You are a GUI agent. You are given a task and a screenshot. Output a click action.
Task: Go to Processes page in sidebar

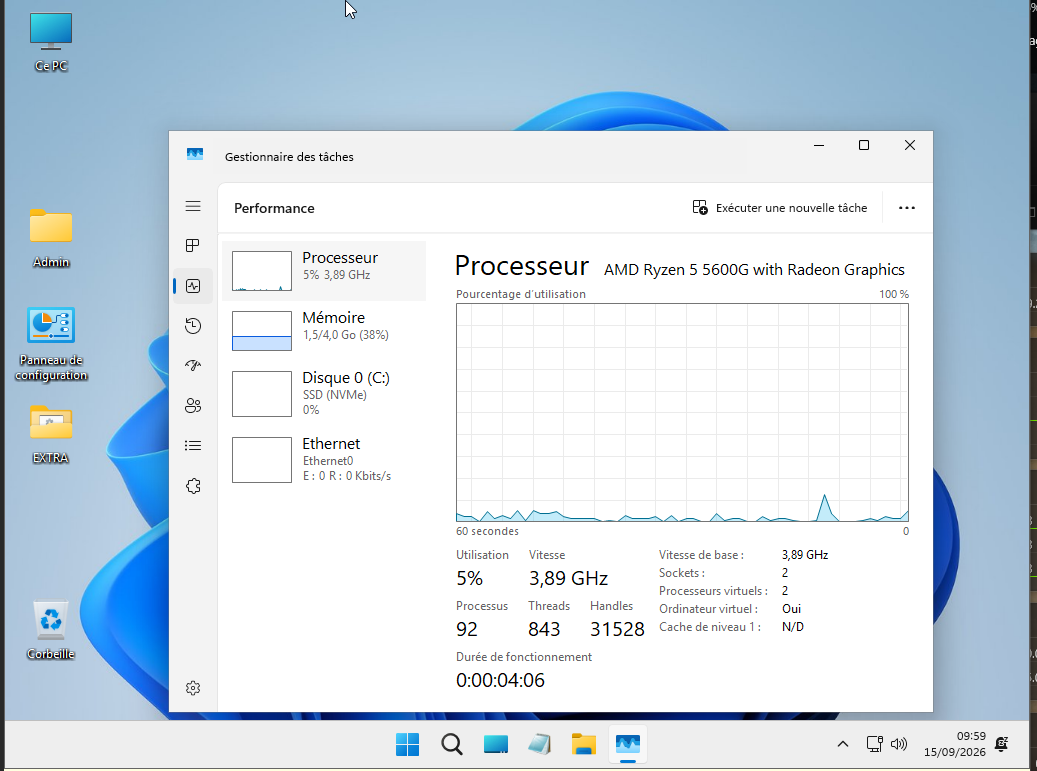pyautogui.click(x=193, y=246)
